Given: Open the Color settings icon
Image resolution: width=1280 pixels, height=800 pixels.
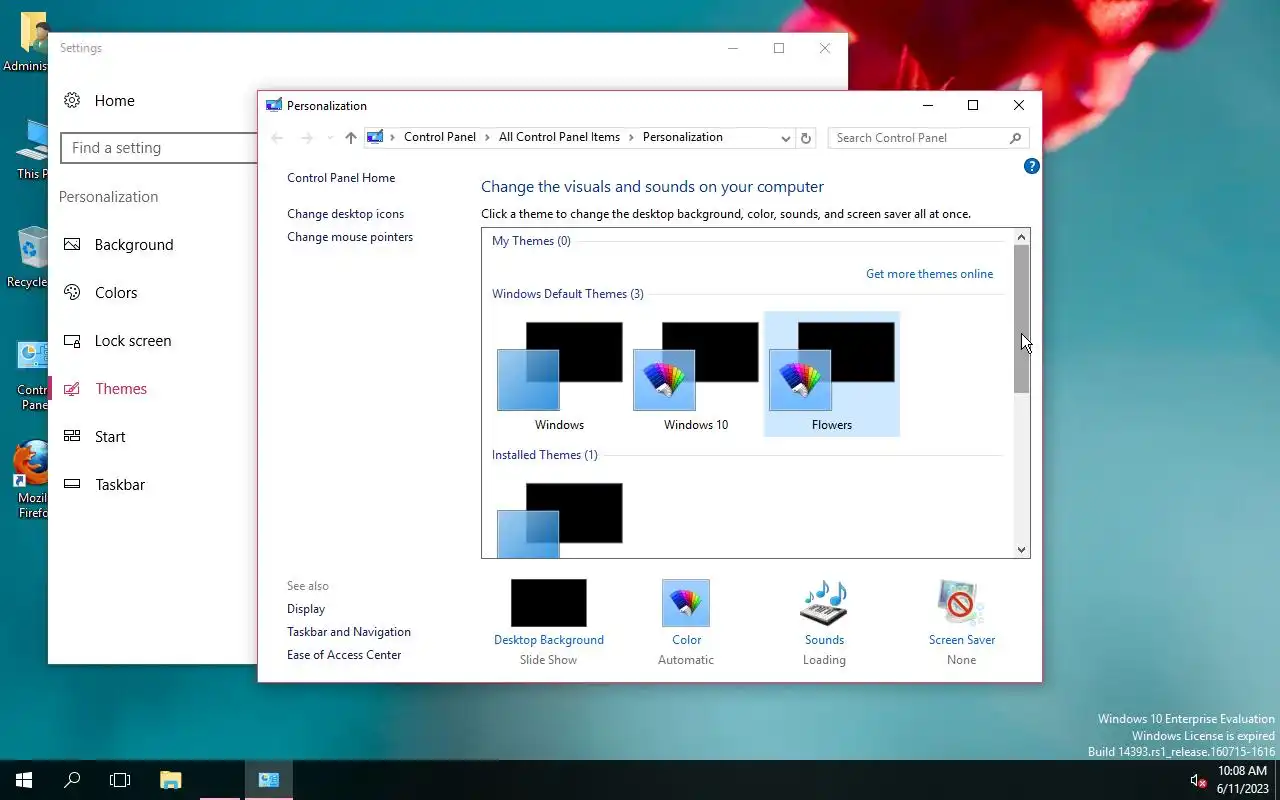Looking at the screenshot, I should point(686,603).
